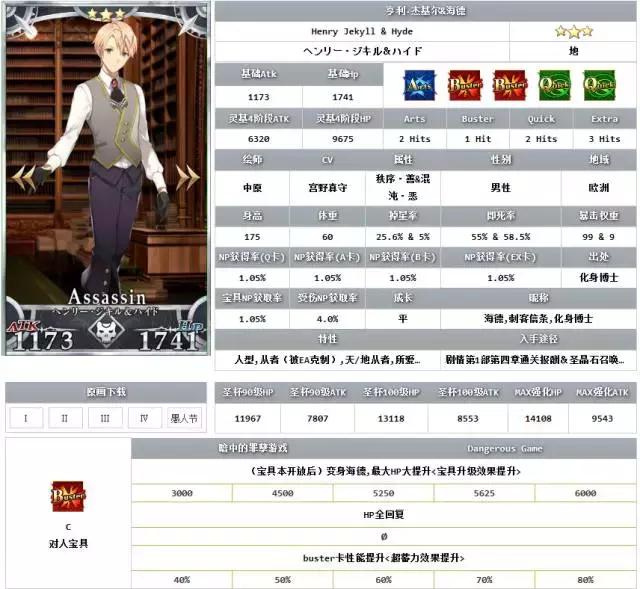The width and height of the screenshot is (640, 589).
Task: Click the crit weight value 99 & 9
Action: click(x=599, y=237)
